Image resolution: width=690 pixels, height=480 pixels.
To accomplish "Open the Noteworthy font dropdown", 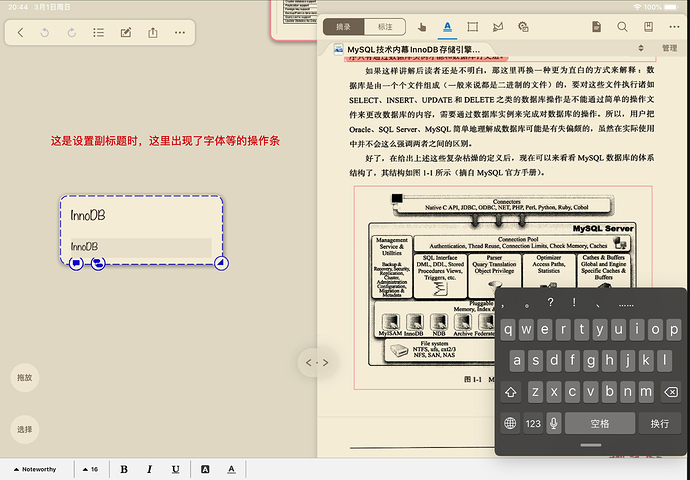I will coord(35,469).
